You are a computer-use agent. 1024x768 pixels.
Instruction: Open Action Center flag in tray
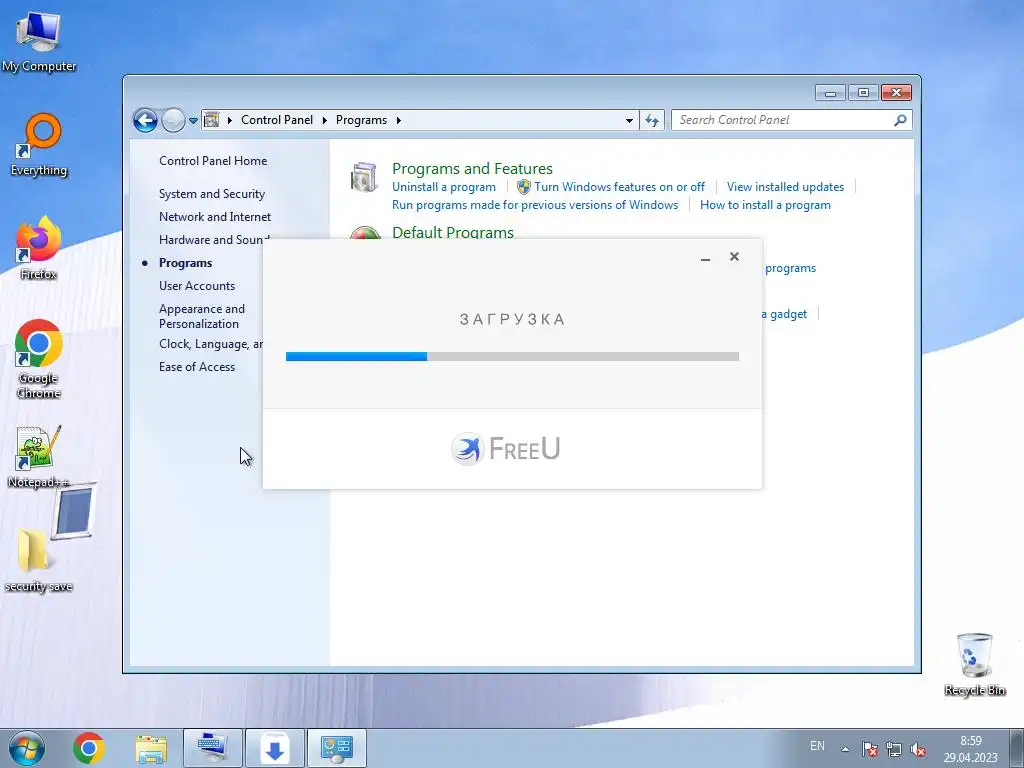pyautogui.click(x=869, y=749)
